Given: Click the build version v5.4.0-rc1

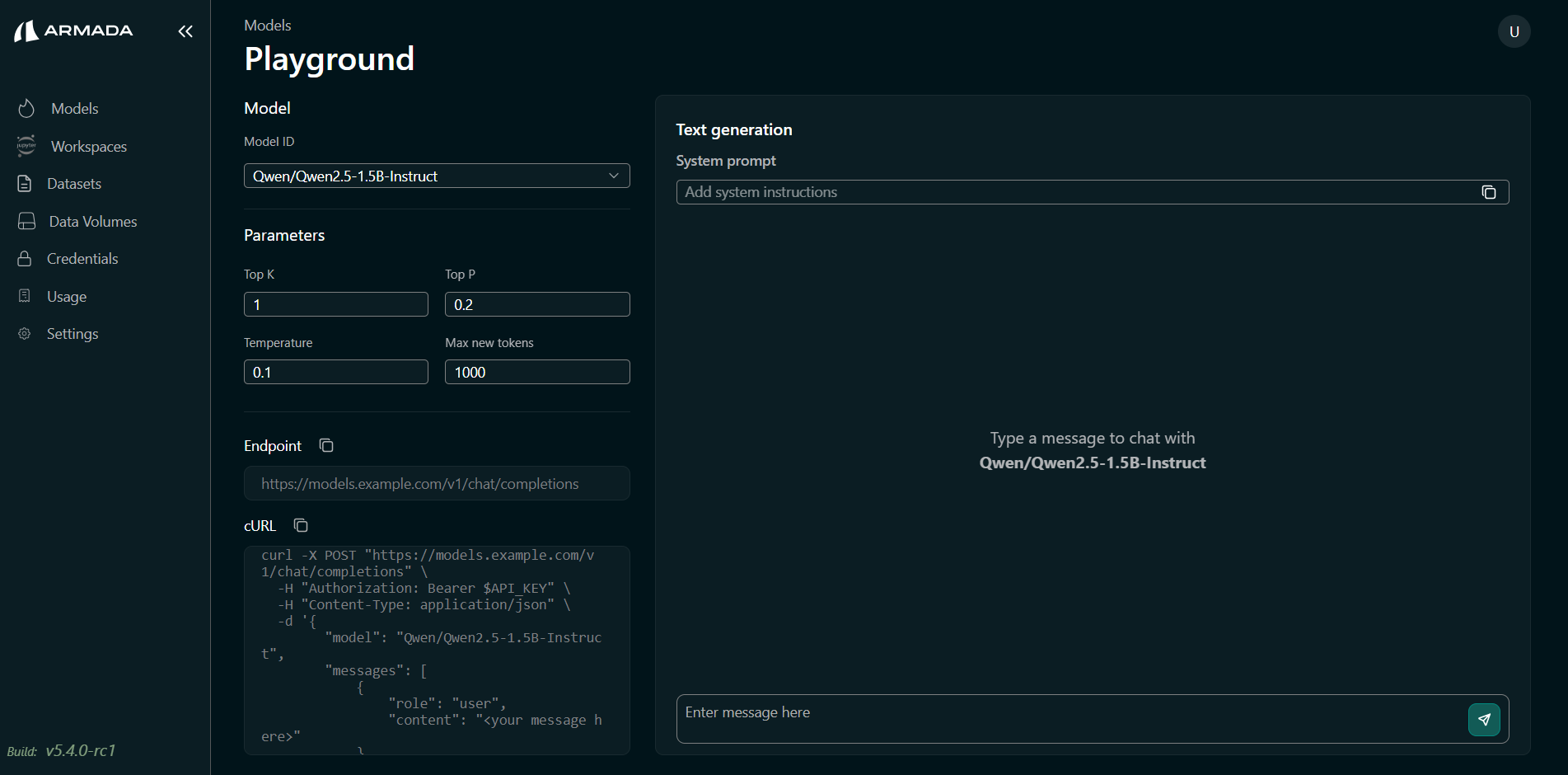Looking at the screenshot, I should pyautogui.click(x=81, y=750).
